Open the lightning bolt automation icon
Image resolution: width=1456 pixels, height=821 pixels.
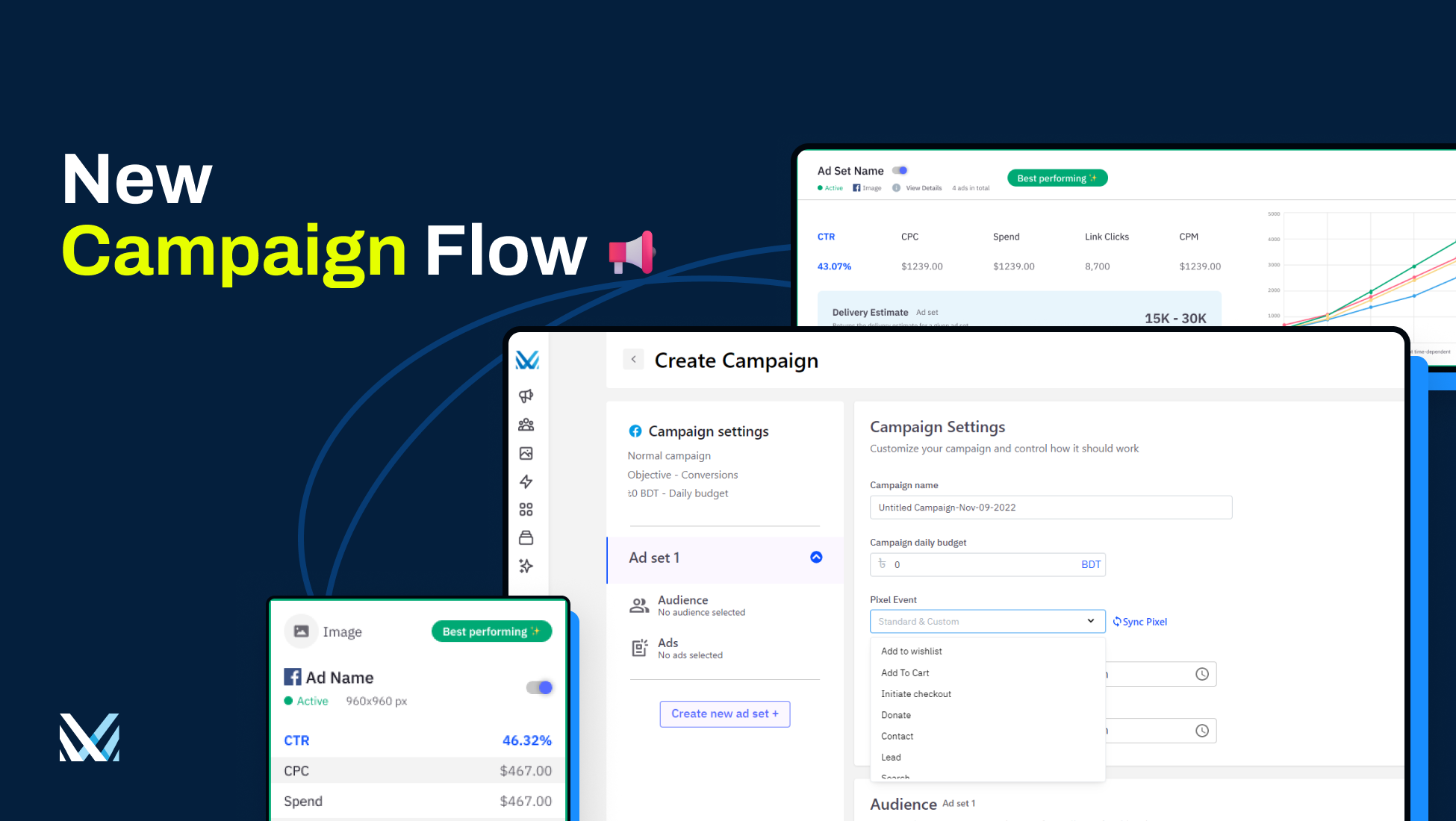(526, 481)
